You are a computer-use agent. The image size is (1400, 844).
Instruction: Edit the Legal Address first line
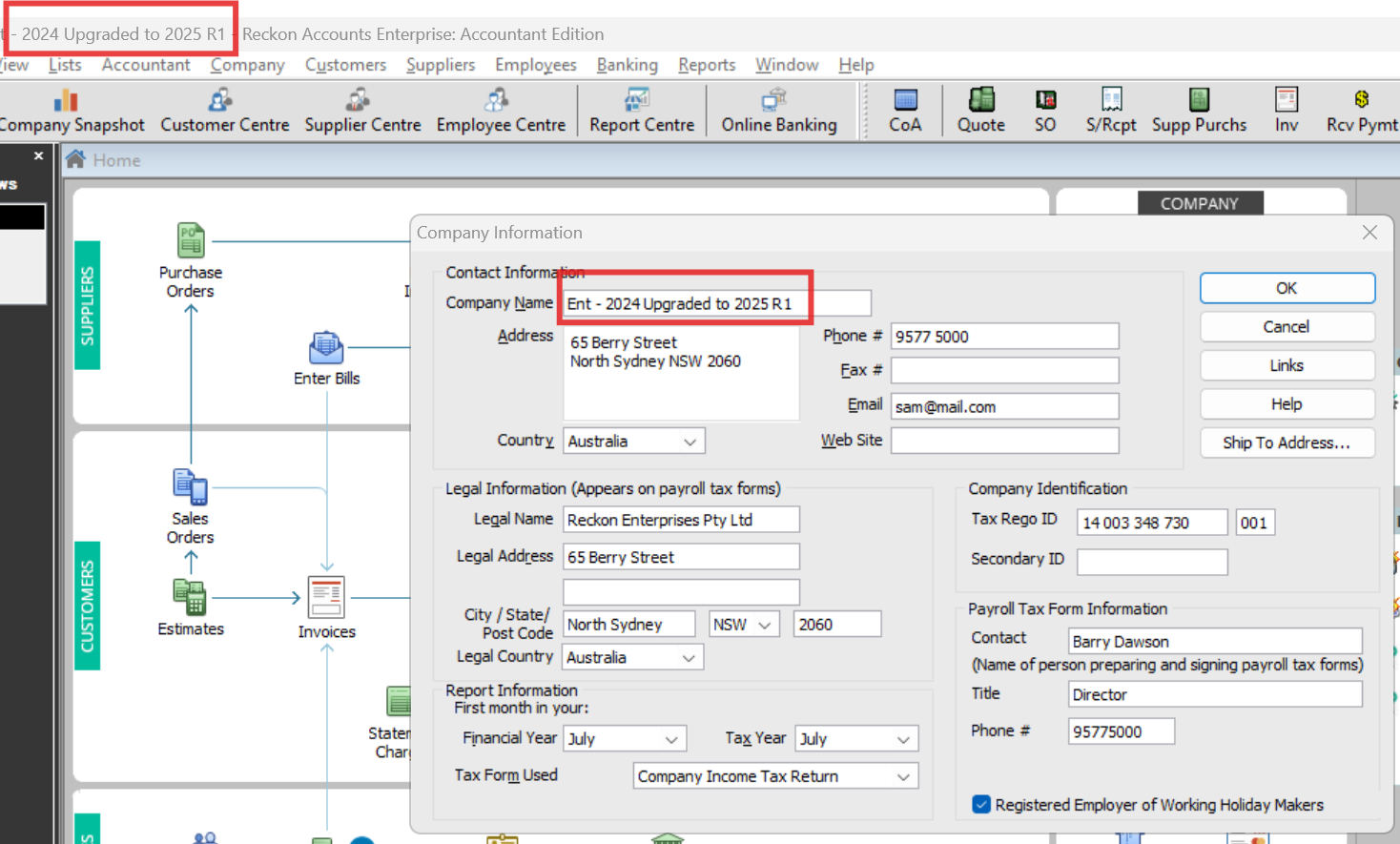click(681, 557)
